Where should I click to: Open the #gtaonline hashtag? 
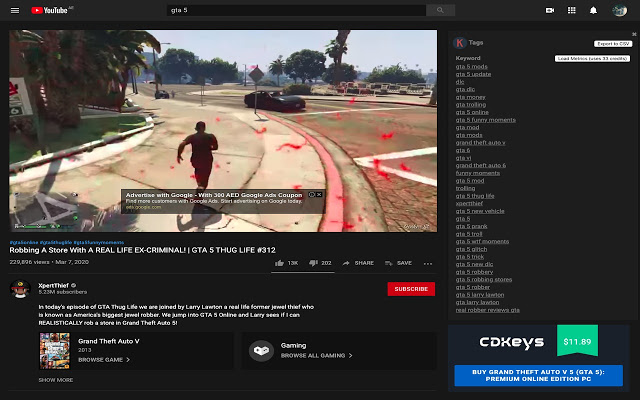click(24, 242)
